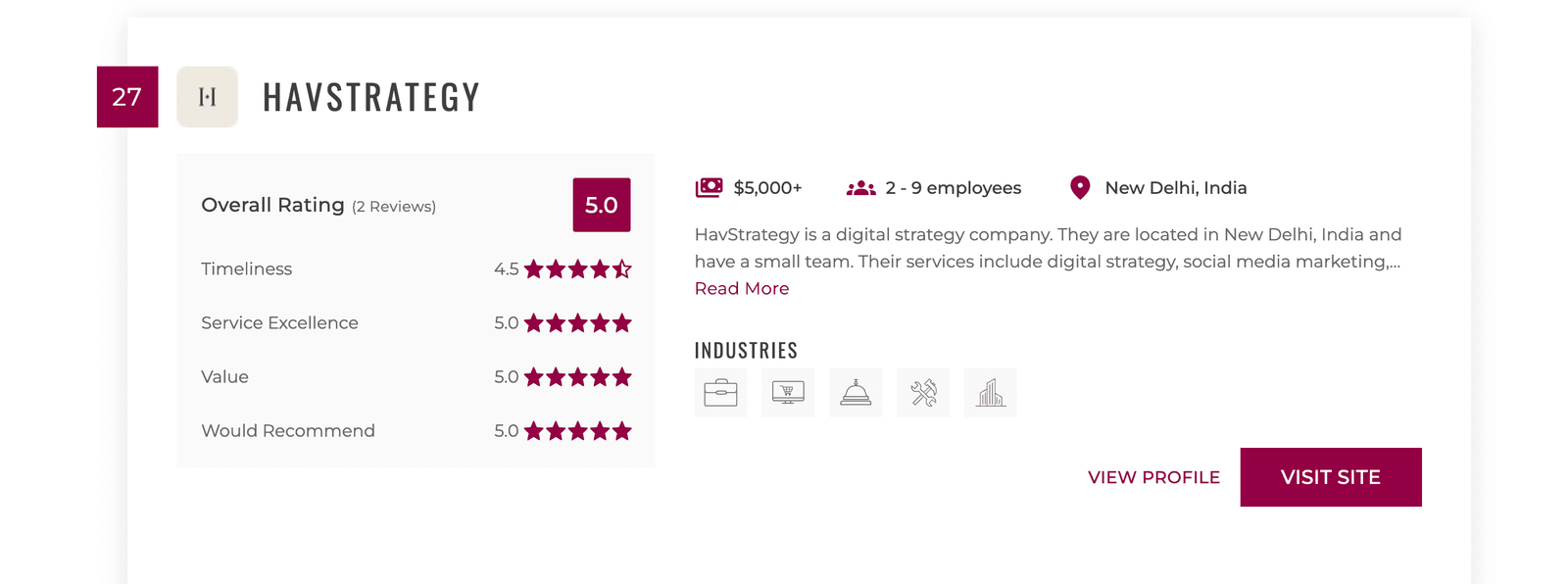Click the skyscraper real estate industry icon
Viewport: 1568px width, 584px height.
991,393
